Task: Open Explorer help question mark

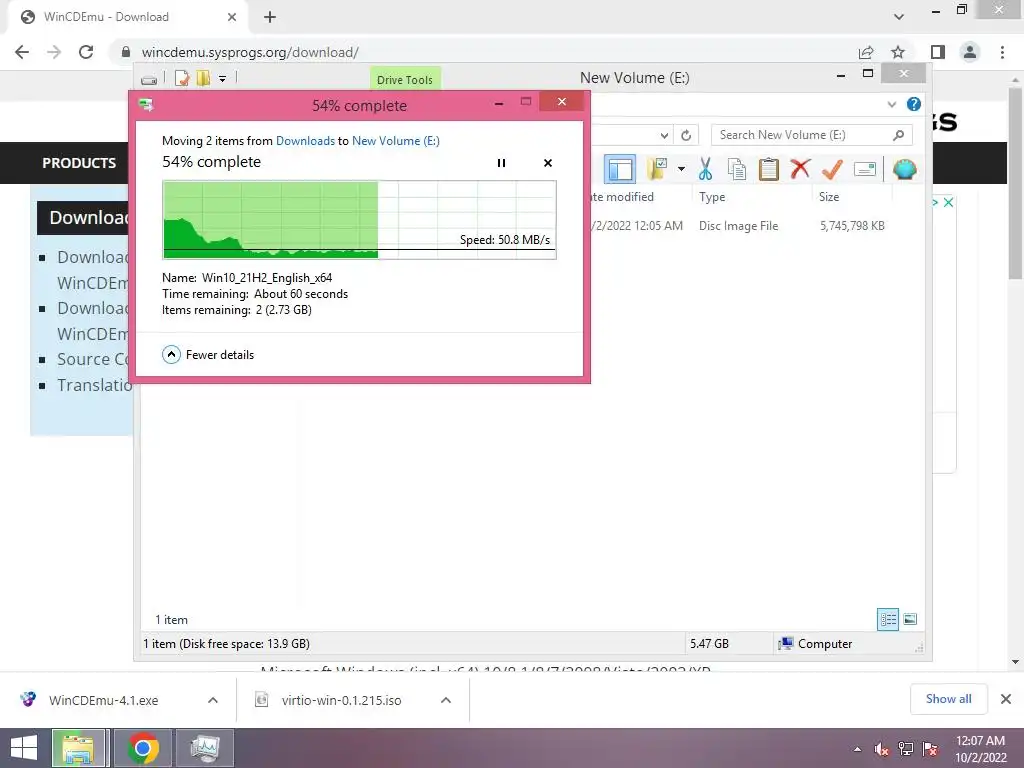Action: point(914,104)
